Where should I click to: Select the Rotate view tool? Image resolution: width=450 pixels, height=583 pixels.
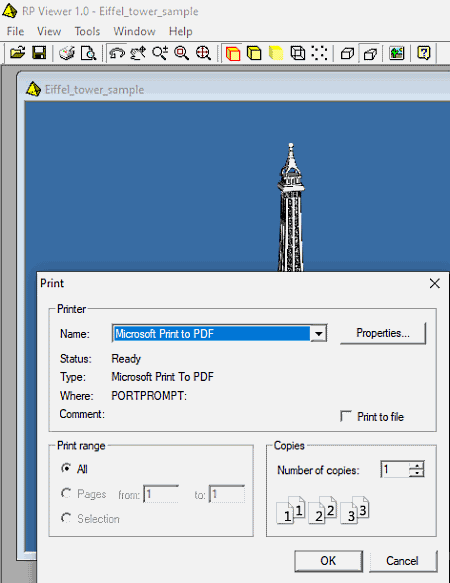coord(116,53)
